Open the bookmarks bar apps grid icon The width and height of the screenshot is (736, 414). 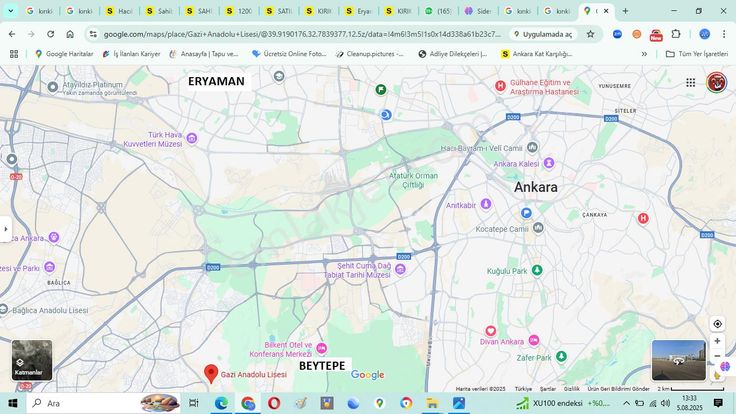point(14,54)
